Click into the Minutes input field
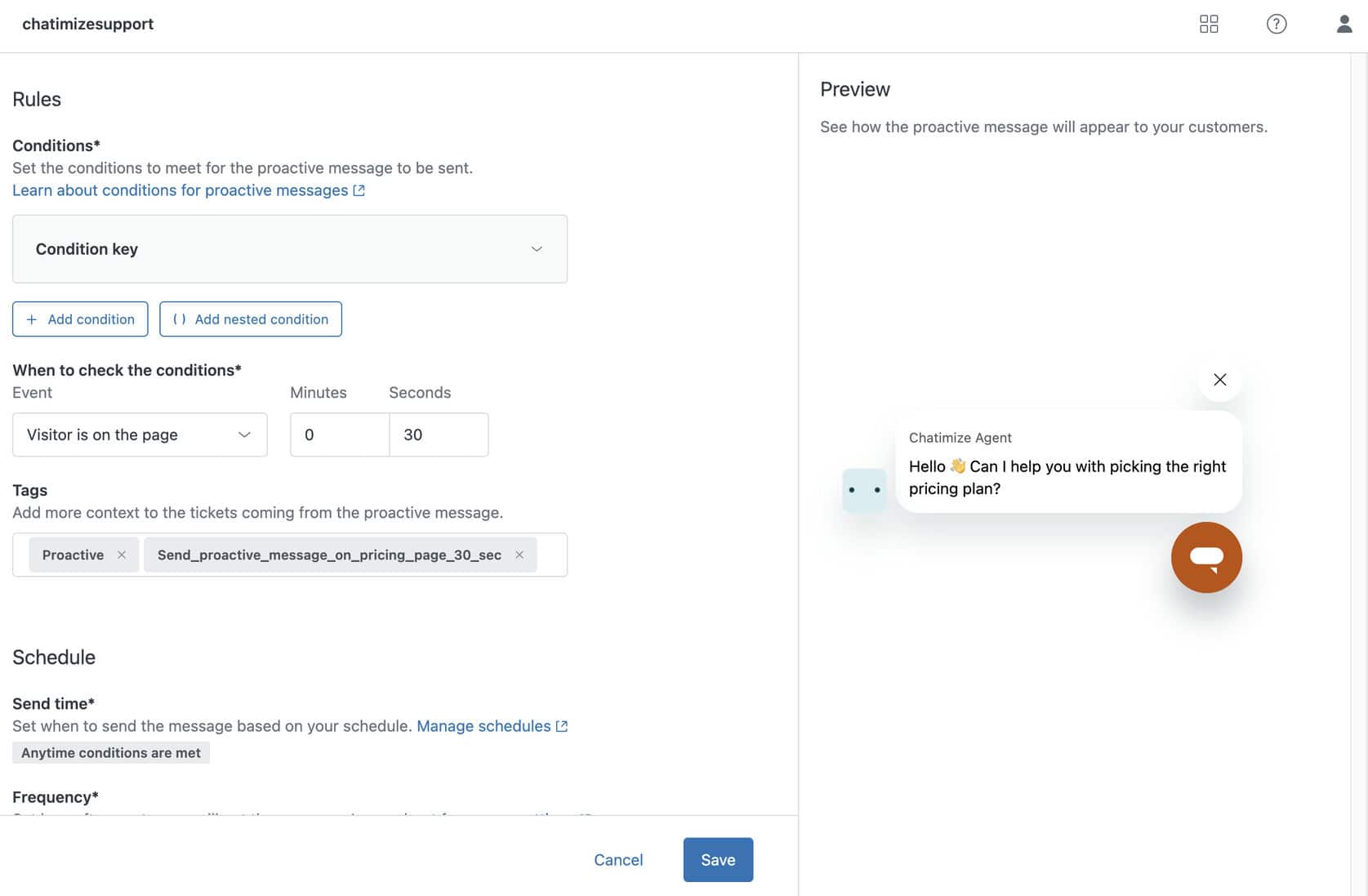Viewport: 1368px width, 896px height. pos(339,435)
